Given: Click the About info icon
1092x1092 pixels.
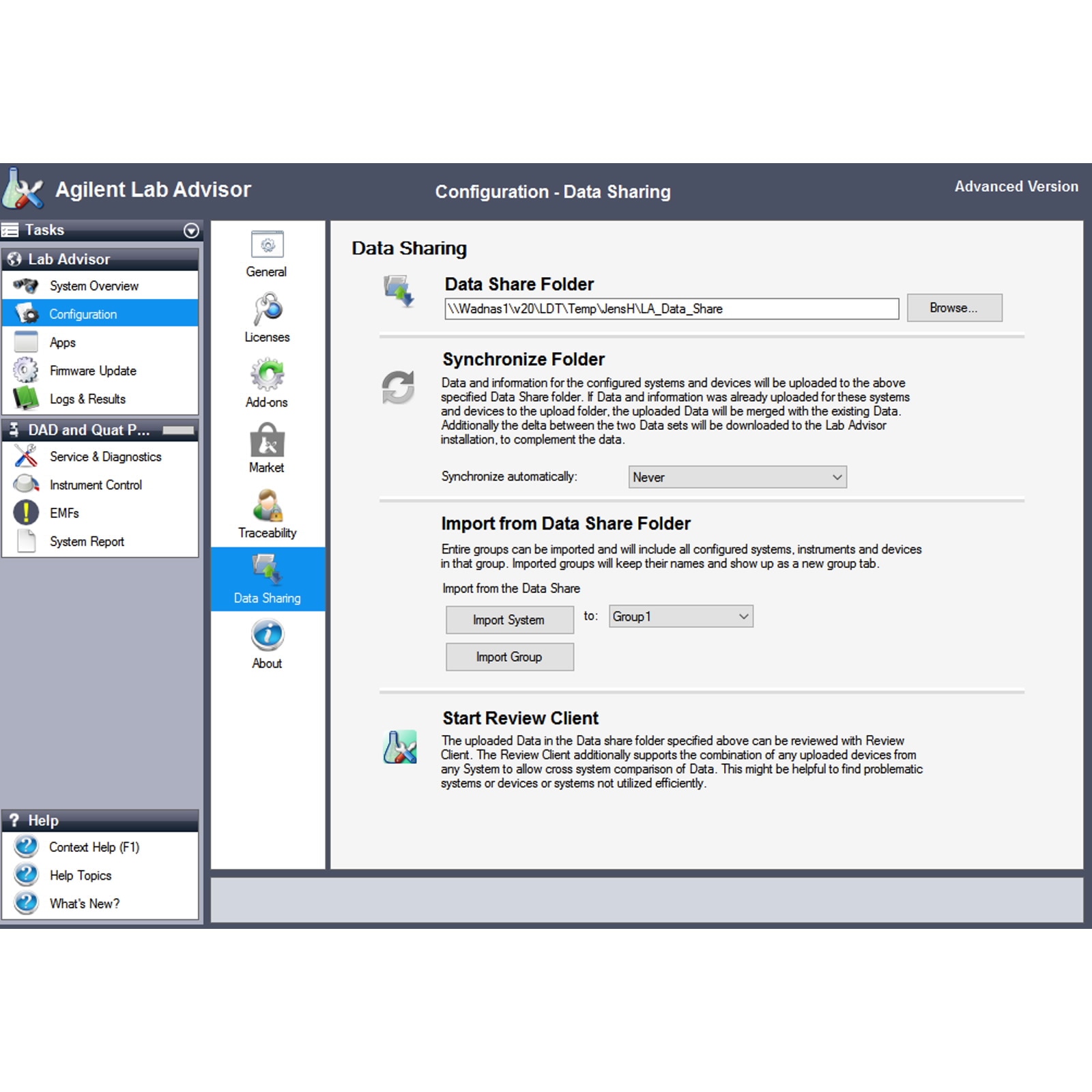Looking at the screenshot, I should (268, 636).
